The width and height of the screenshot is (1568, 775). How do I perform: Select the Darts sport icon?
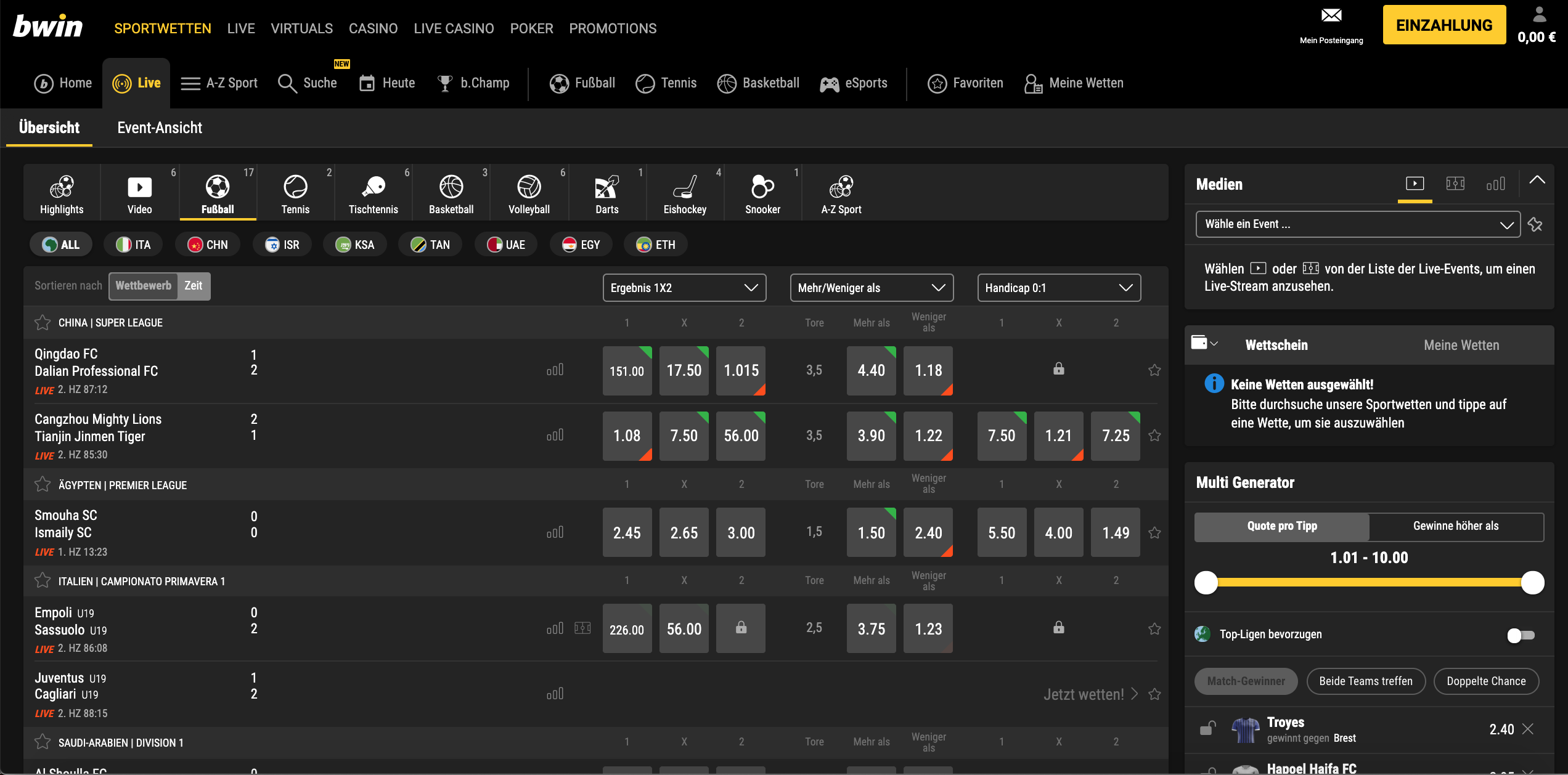coord(606,187)
